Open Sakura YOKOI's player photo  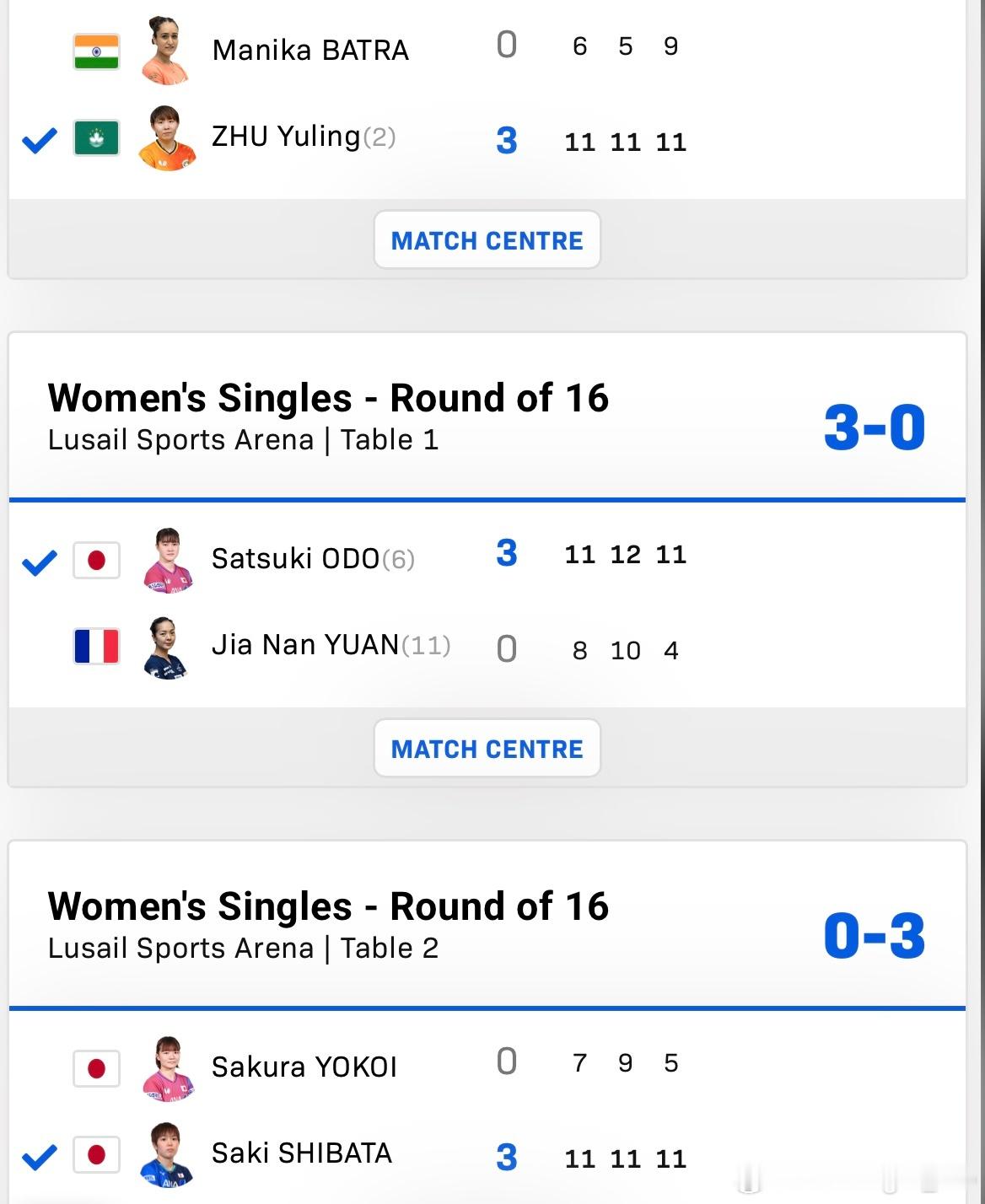pyautogui.click(x=168, y=1067)
